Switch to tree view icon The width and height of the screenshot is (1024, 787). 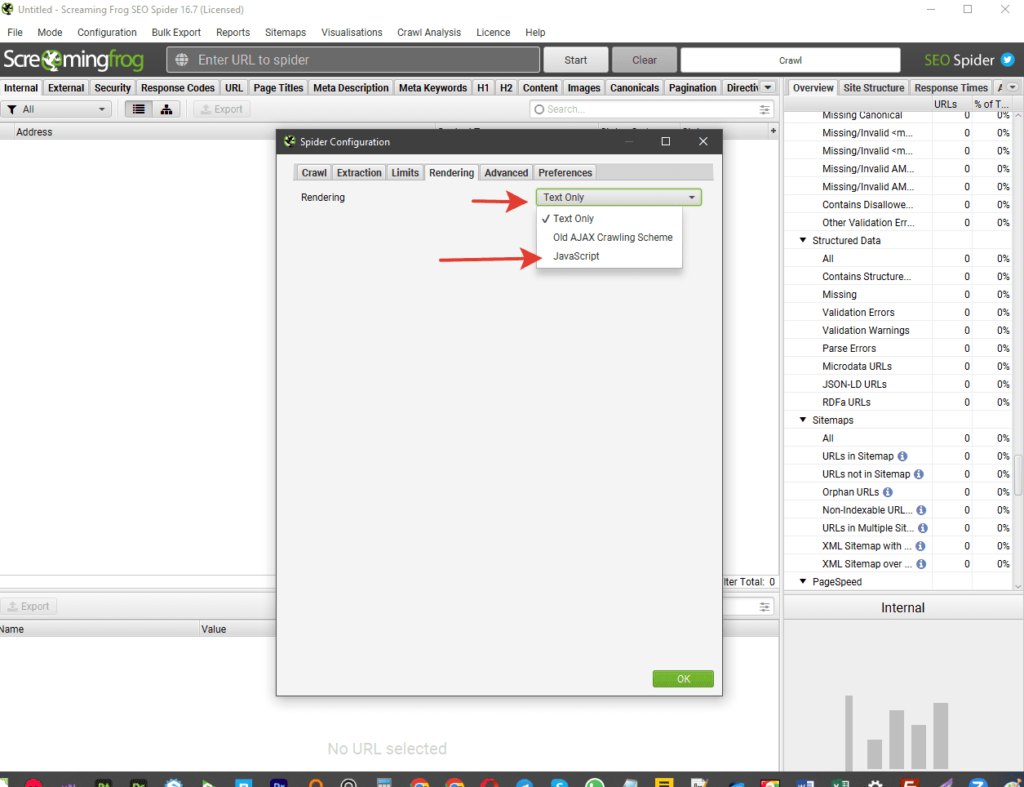pos(167,109)
